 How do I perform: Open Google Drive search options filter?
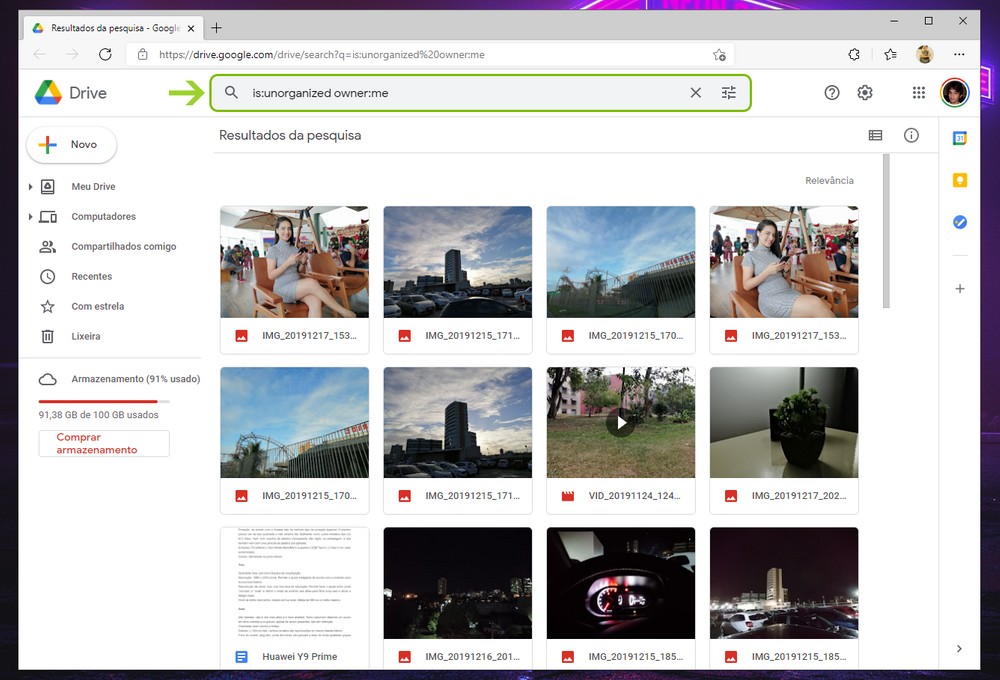[729, 93]
